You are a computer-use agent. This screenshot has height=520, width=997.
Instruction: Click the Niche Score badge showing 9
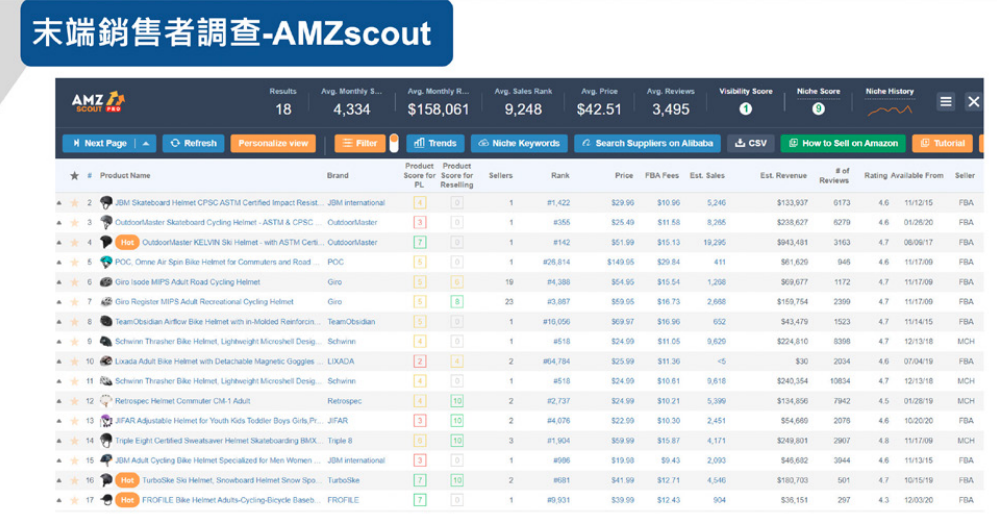[818, 109]
